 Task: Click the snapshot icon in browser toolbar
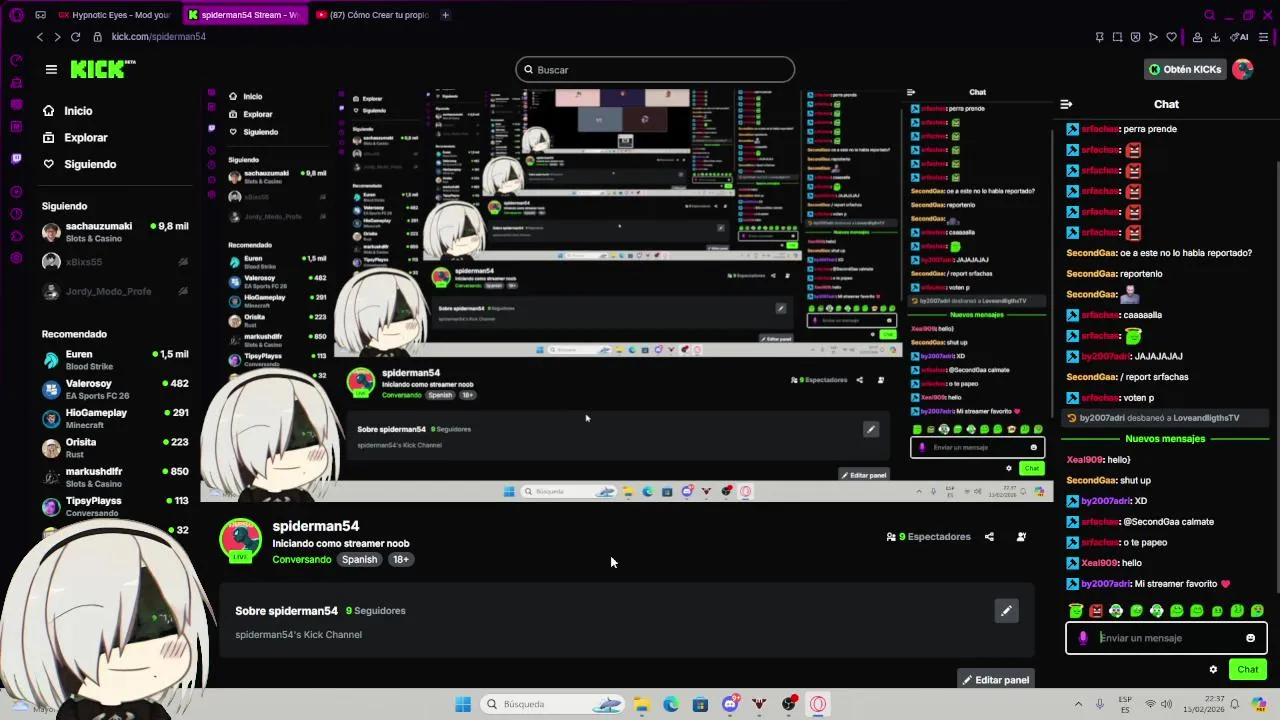pyautogui.click(x=1117, y=37)
